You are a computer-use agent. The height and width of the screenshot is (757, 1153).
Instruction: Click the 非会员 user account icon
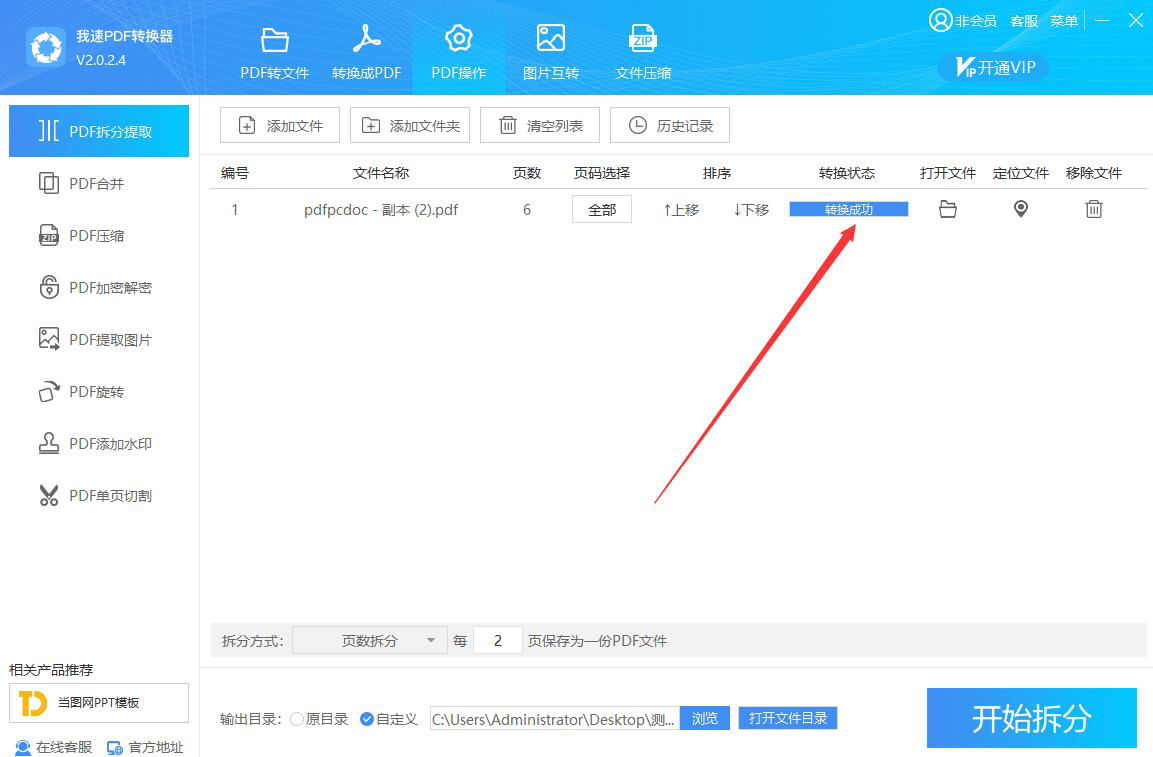(x=940, y=20)
